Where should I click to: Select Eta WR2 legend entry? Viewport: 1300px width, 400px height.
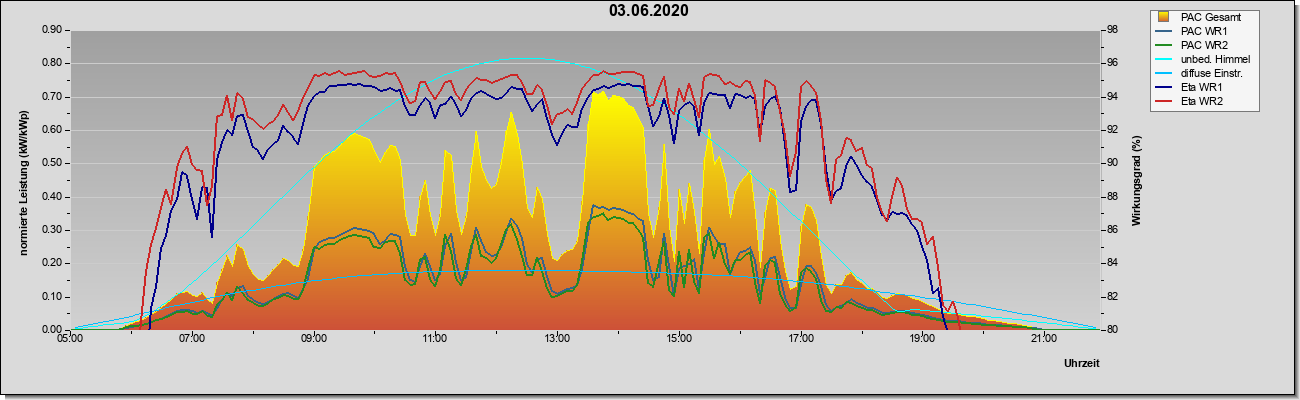coord(1202,101)
